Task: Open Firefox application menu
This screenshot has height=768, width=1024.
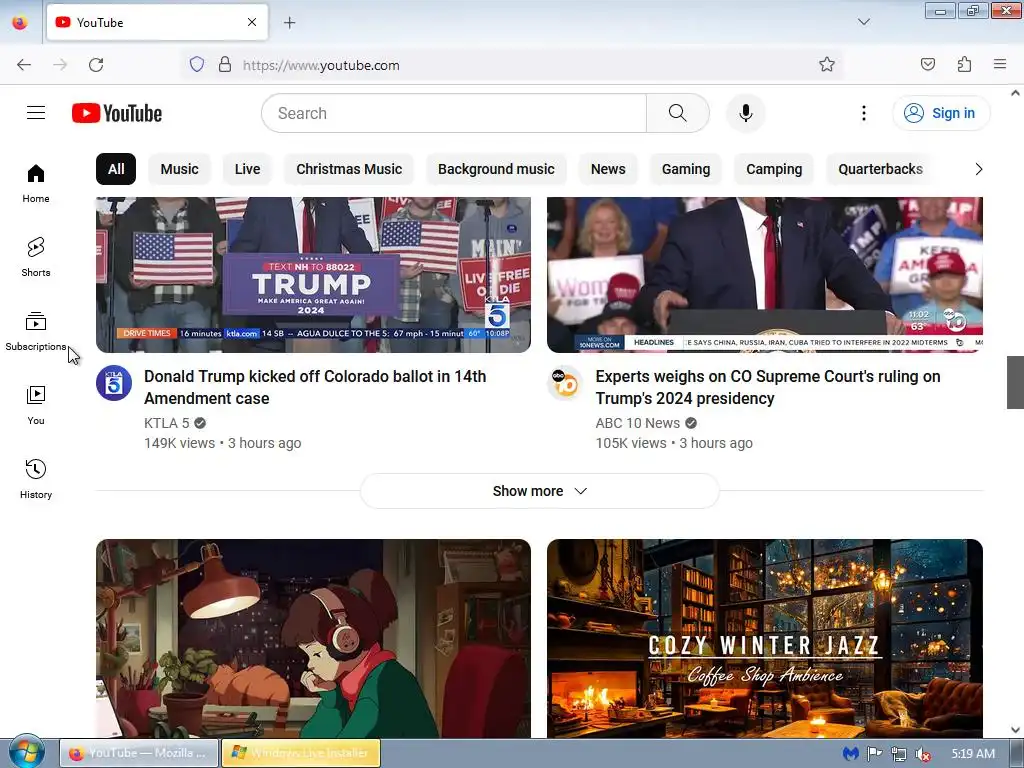Action: [x=1000, y=65]
